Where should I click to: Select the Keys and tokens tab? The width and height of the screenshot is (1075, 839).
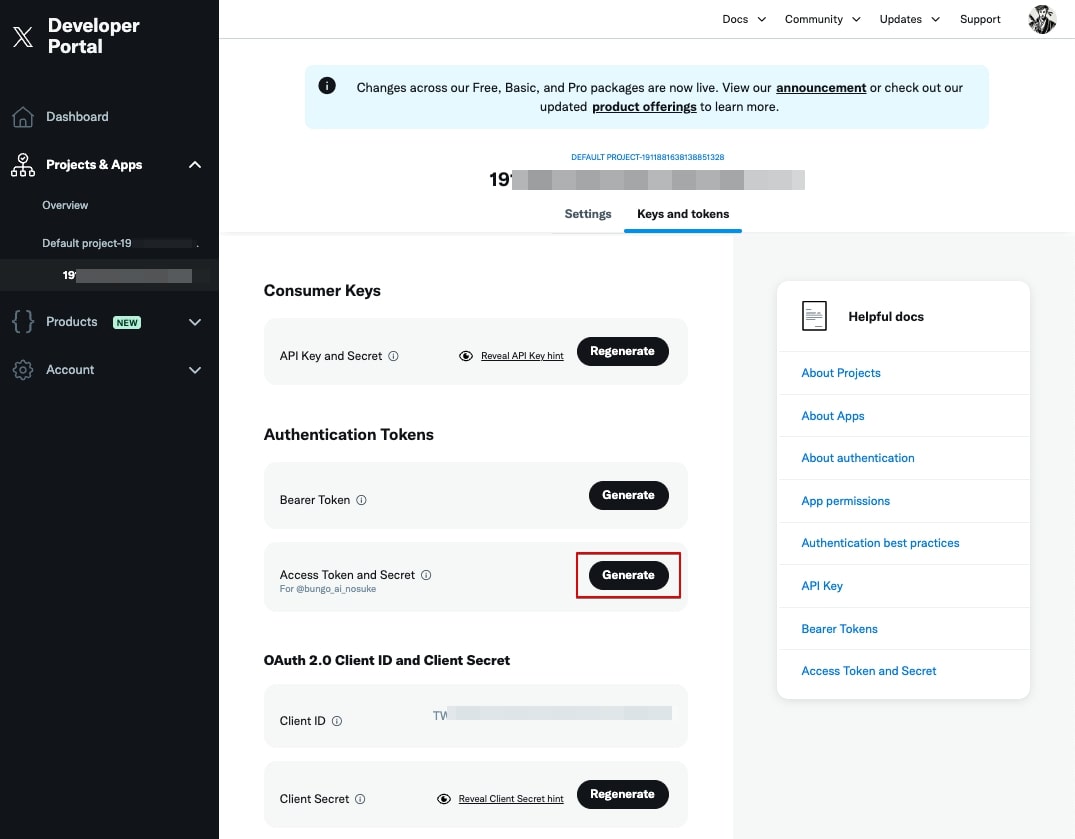pyautogui.click(x=683, y=214)
